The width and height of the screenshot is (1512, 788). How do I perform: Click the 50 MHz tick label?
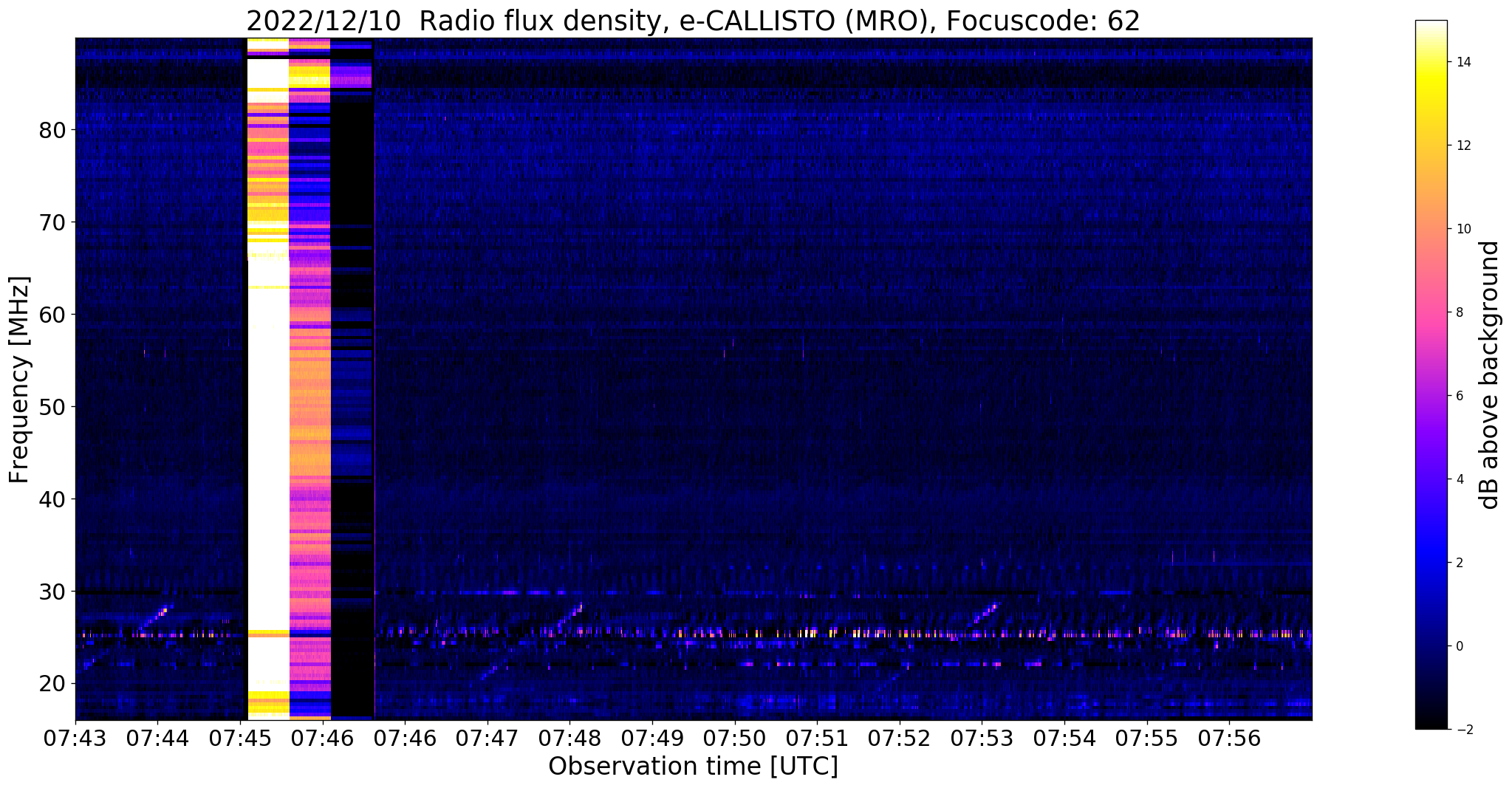52,407
